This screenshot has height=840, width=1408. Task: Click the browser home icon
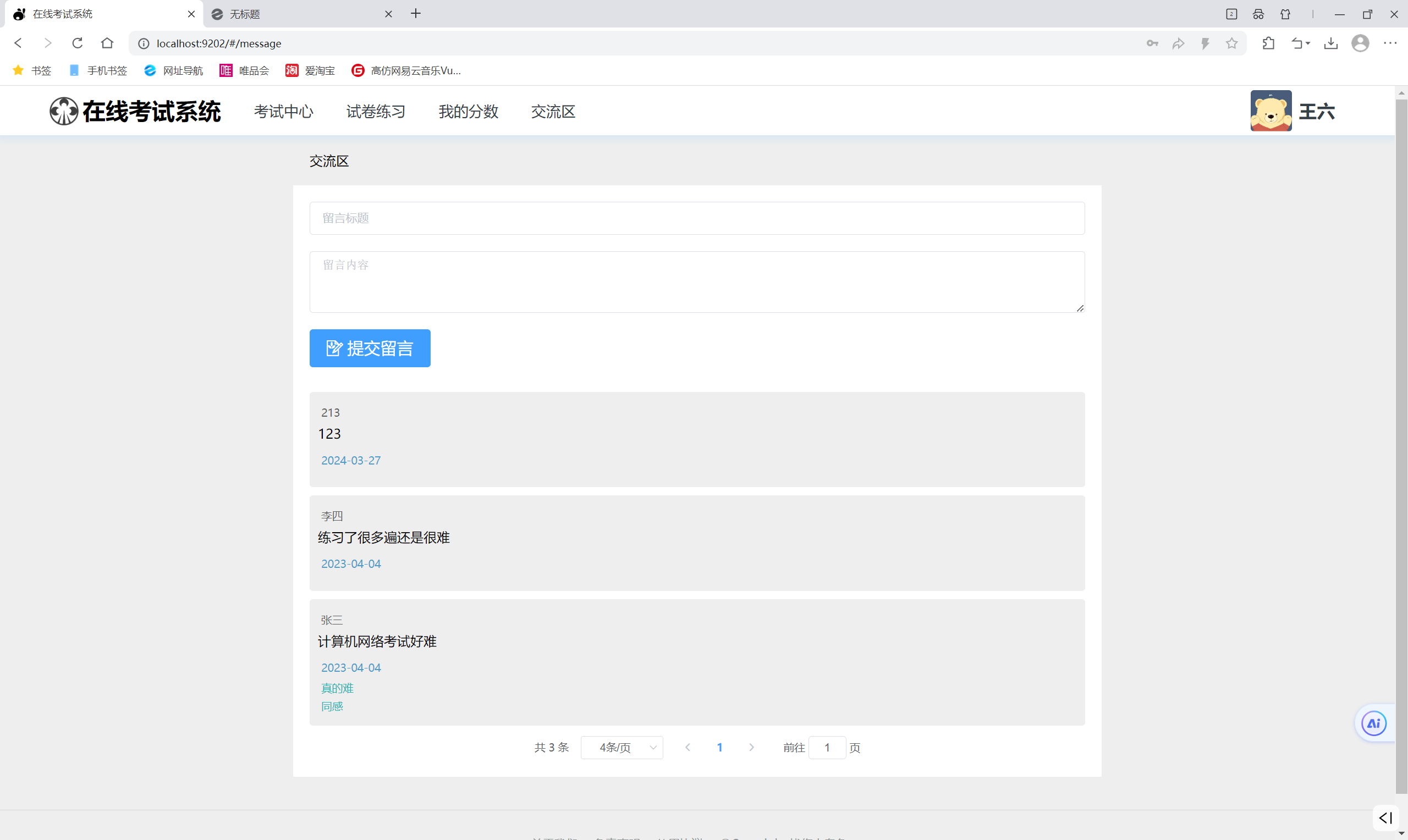107,43
